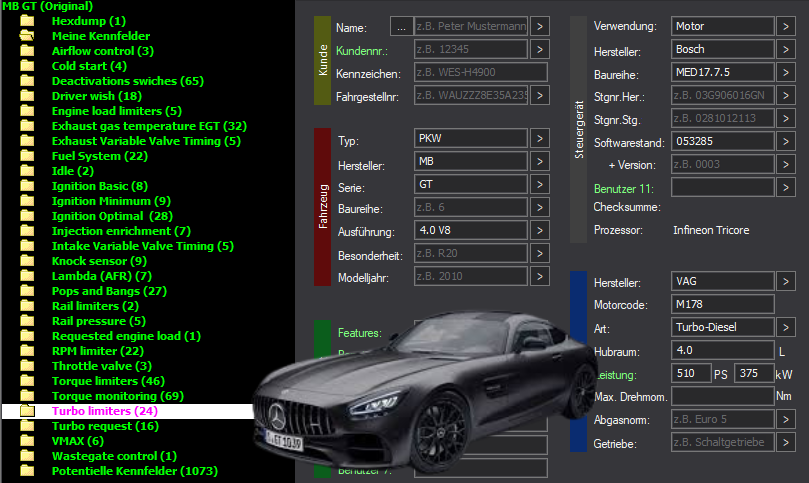Click the Leistung green label

(x=616, y=375)
